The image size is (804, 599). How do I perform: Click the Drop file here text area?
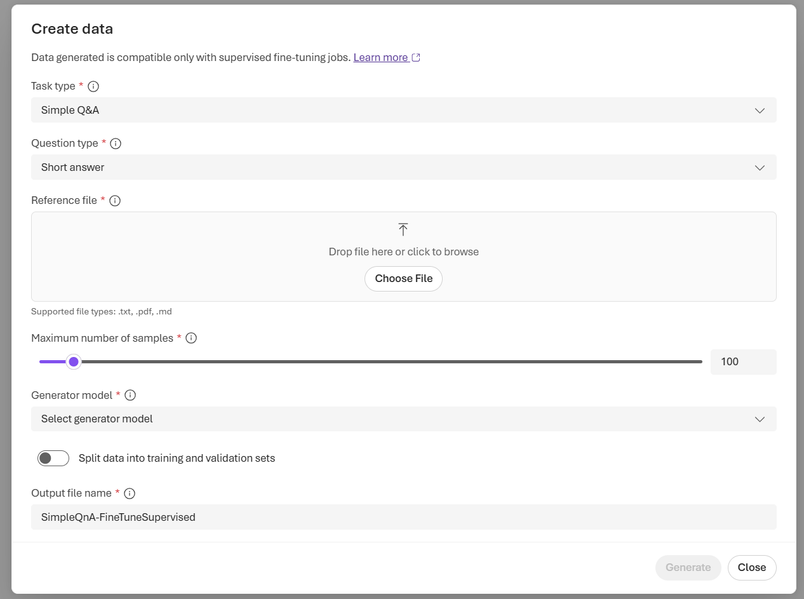pos(403,252)
